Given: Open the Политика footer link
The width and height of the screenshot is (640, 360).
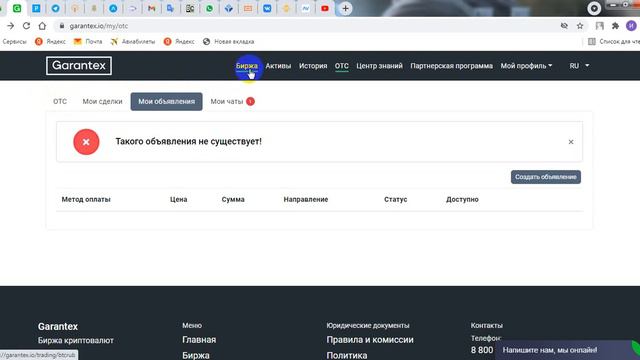Looking at the screenshot, I should pyautogui.click(x=347, y=355).
